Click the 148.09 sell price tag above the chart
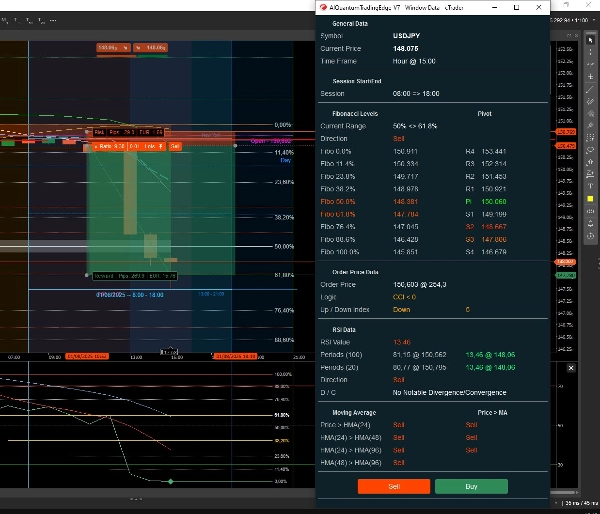 pos(155,47)
